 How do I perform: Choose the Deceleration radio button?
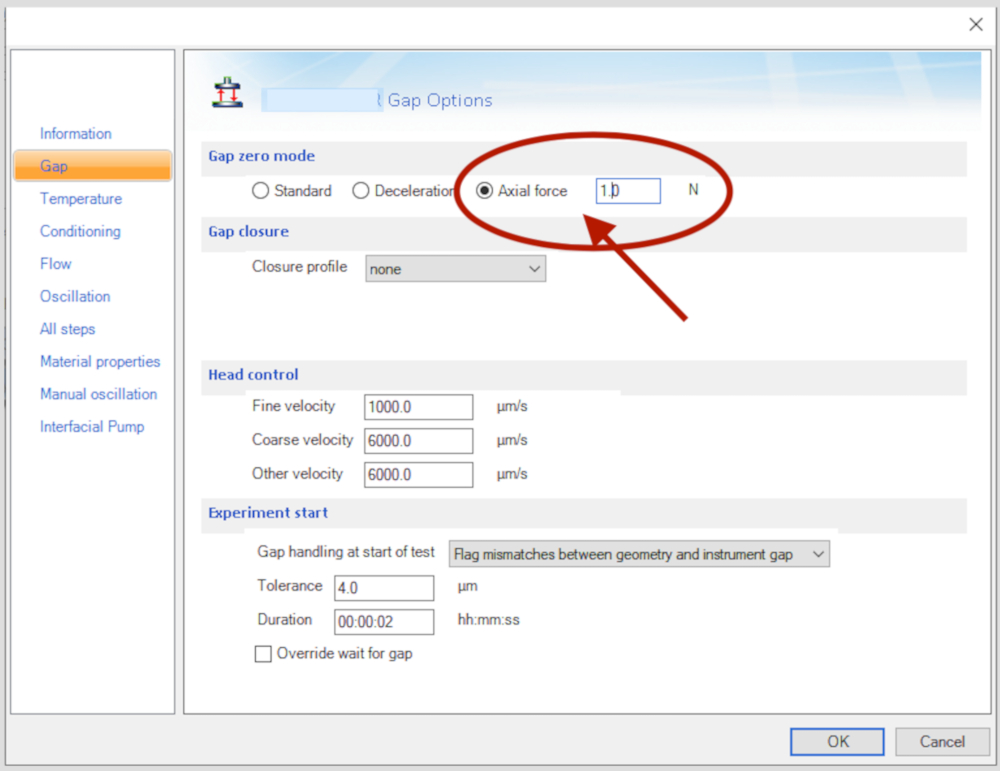[x=361, y=191]
